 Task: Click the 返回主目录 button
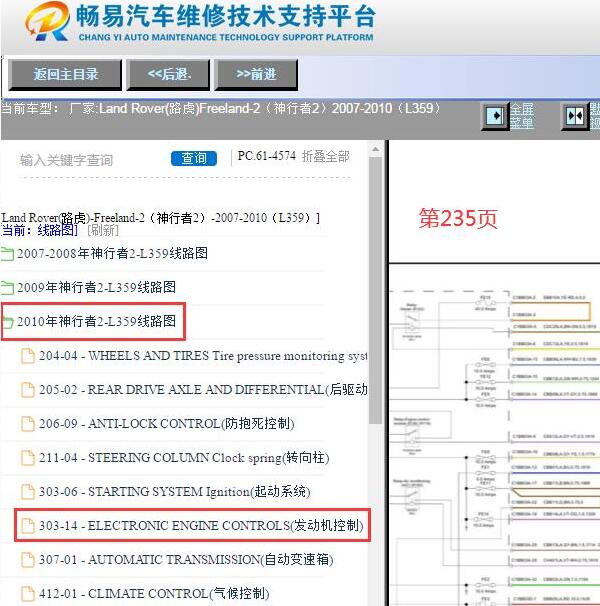pos(65,75)
